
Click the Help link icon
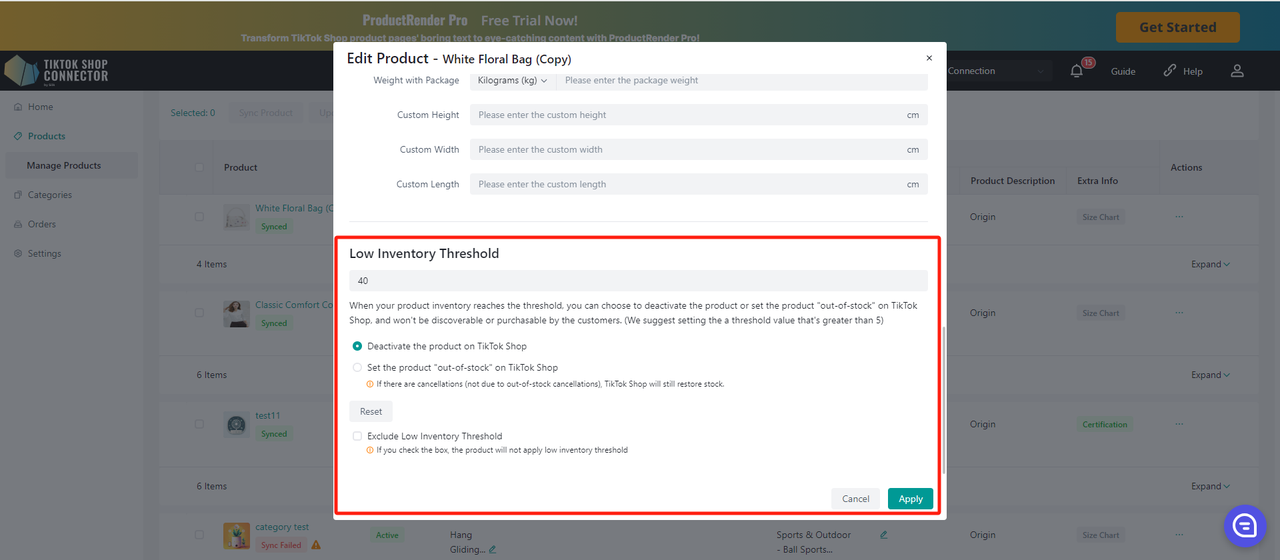pos(1170,71)
